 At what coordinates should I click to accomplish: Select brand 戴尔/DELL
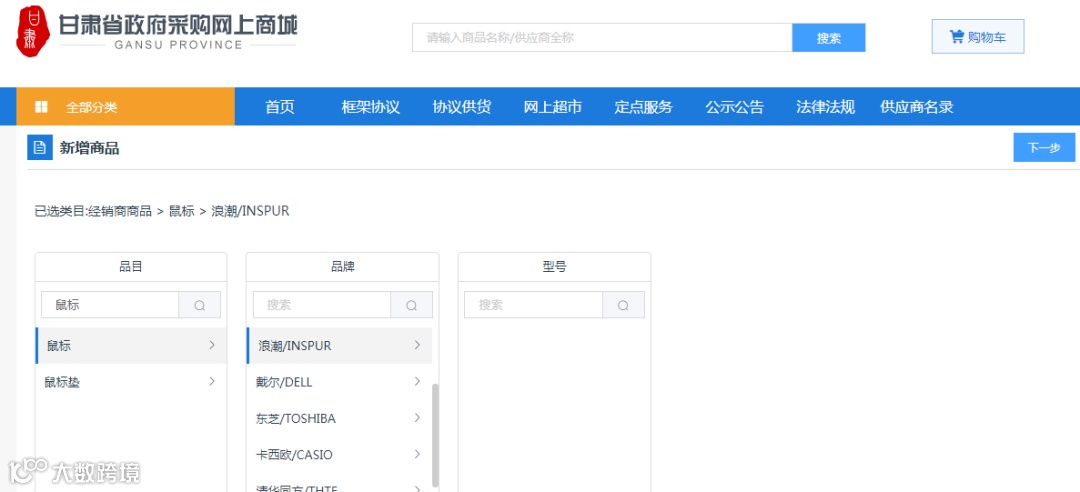tap(339, 382)
